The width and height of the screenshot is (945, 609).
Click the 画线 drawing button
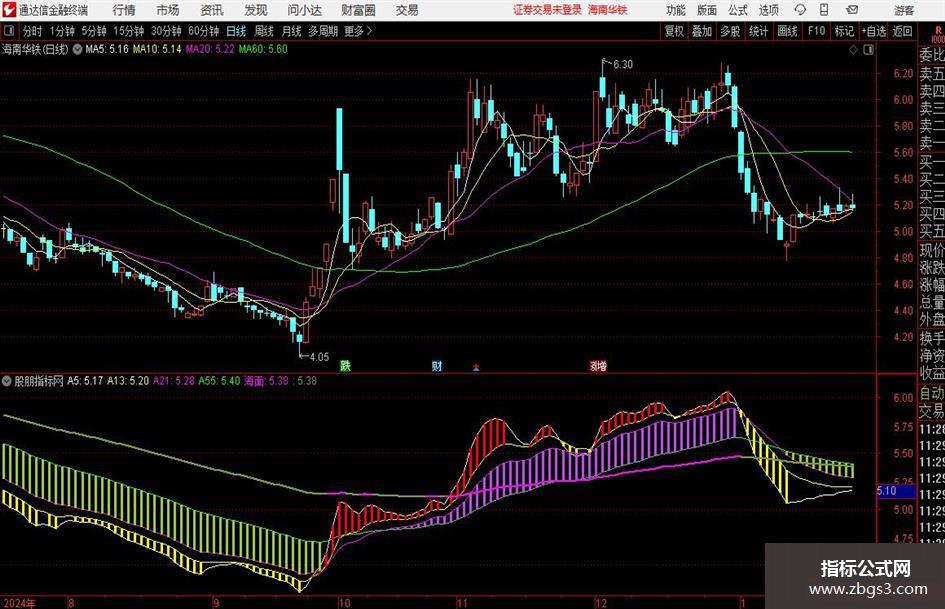click(787, 31)
